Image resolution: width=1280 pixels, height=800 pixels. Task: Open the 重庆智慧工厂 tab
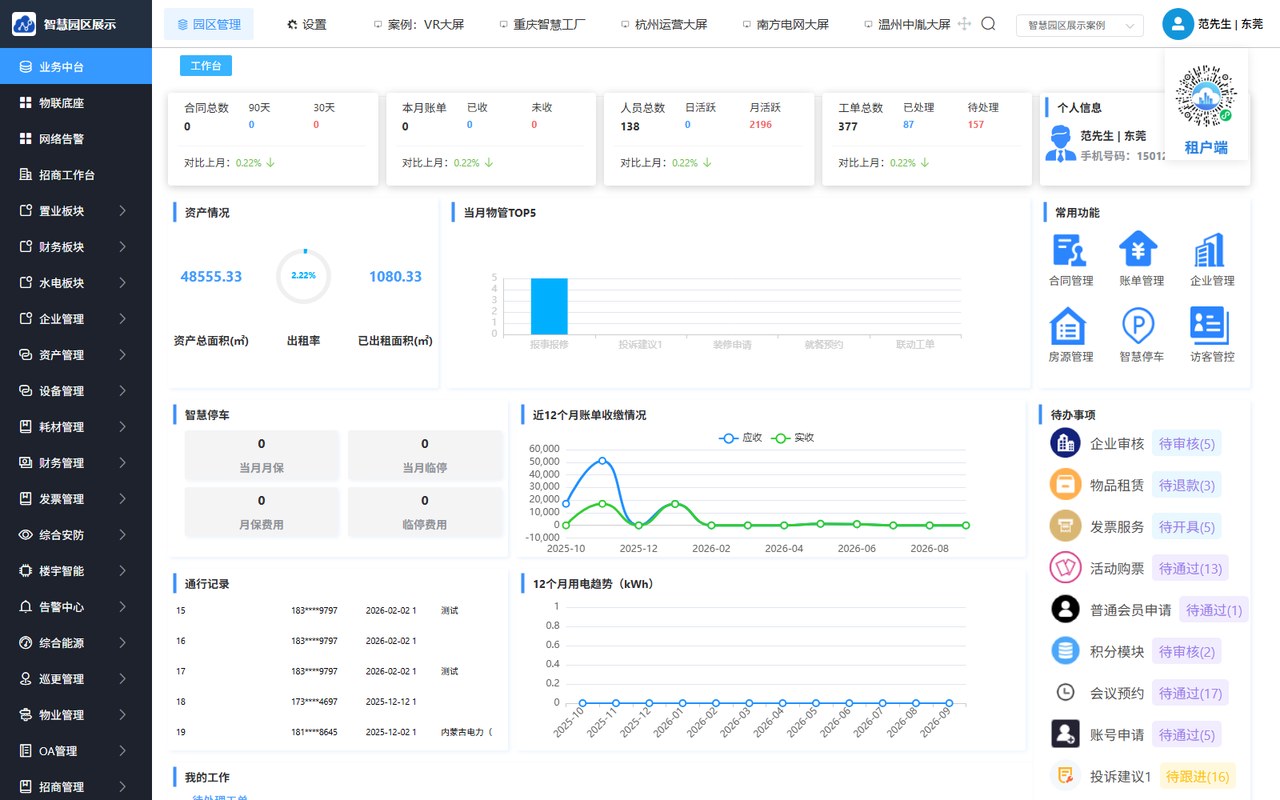542,24
